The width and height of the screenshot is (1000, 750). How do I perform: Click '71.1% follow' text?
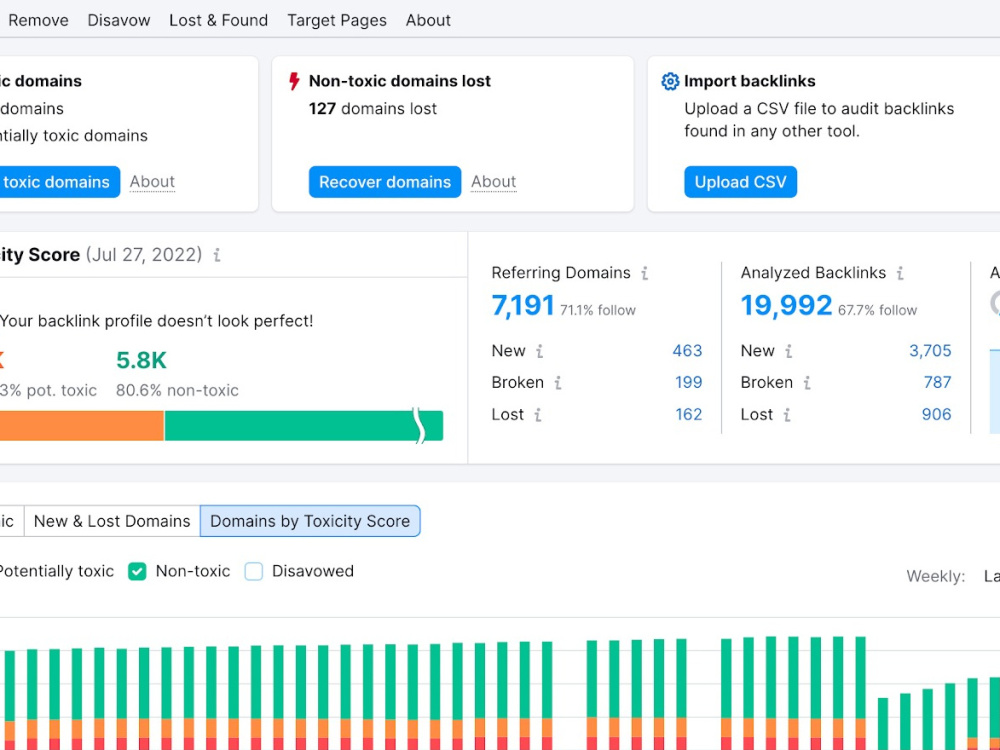coord(598,311)
